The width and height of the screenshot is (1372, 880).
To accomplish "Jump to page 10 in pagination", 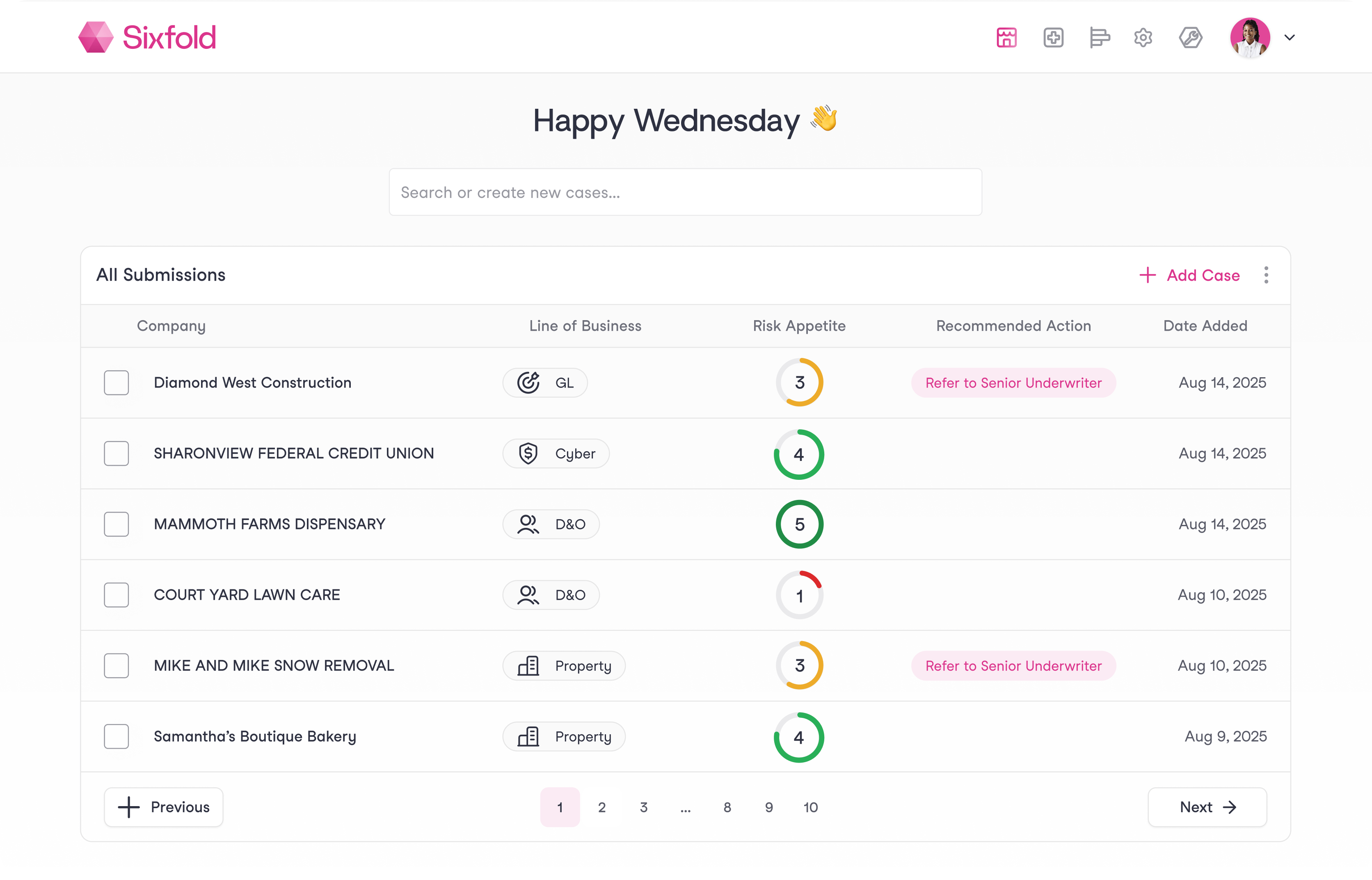I will tap(810, 807).
